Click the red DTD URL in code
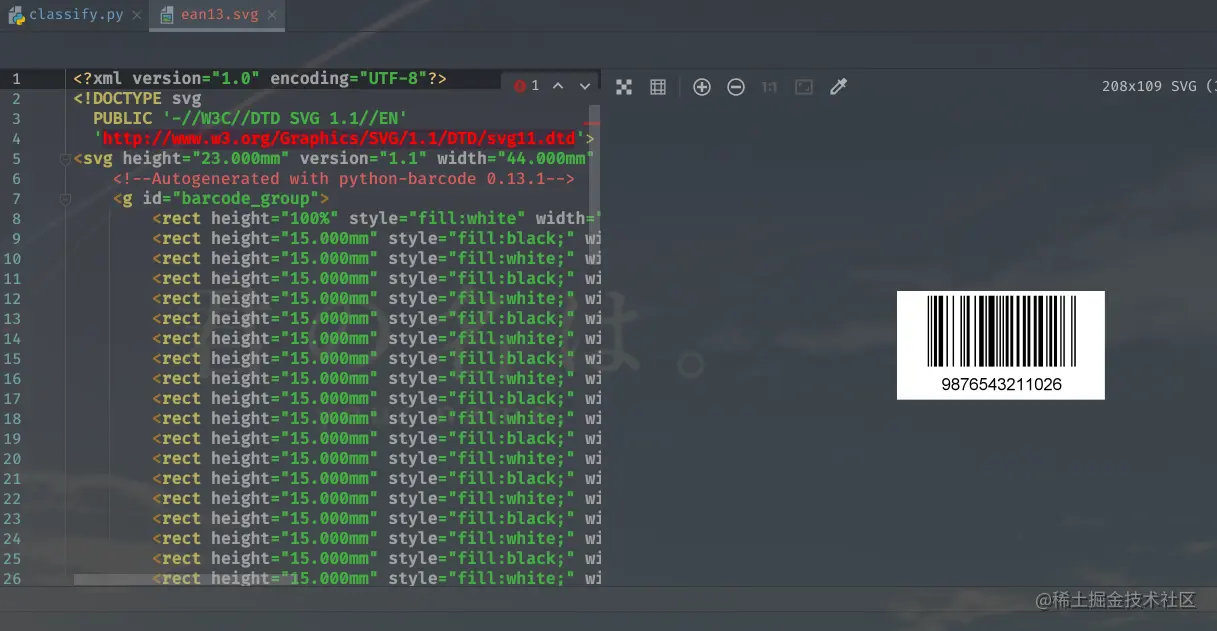 tap(340, 139)
